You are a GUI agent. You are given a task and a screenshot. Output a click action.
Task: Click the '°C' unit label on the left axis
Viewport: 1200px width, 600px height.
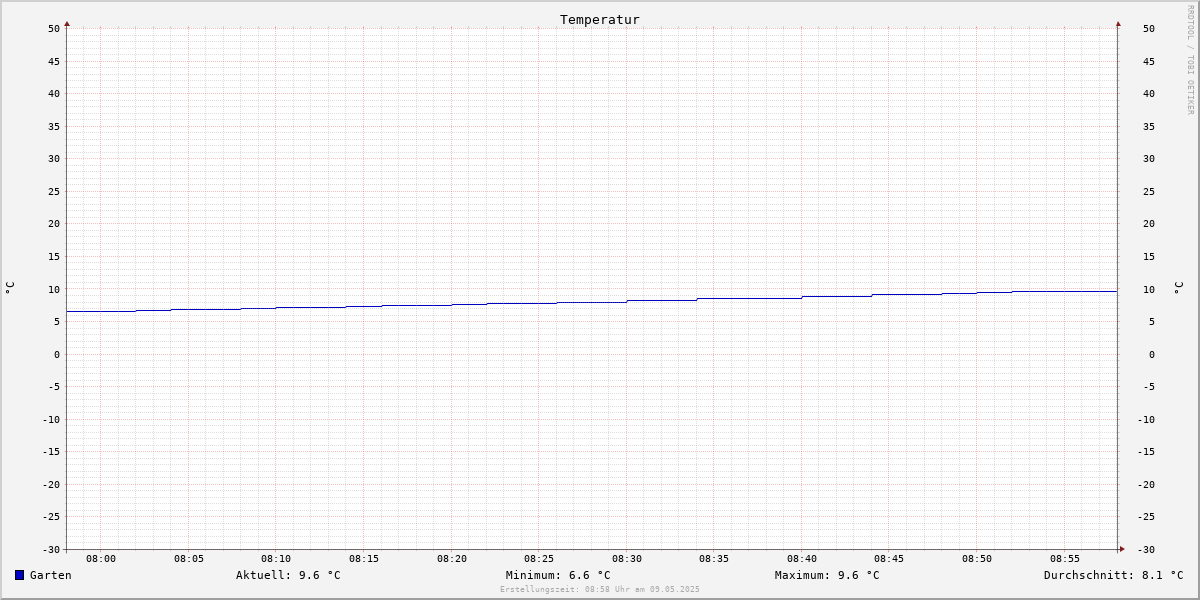(10, 287)
